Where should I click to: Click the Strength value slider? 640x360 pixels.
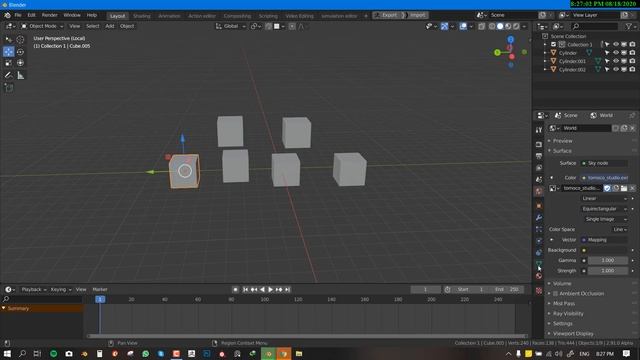click(x=608, y=271)
